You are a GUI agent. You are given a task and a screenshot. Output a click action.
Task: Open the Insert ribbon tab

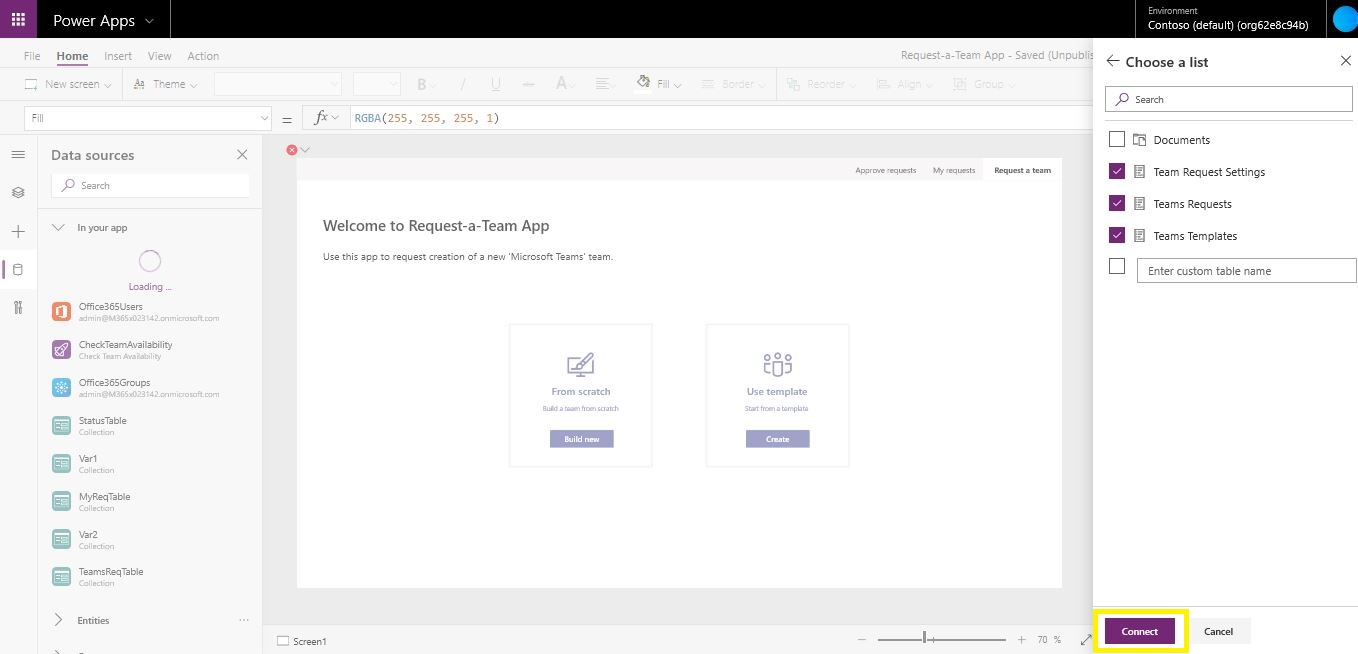tap(118, 56)
